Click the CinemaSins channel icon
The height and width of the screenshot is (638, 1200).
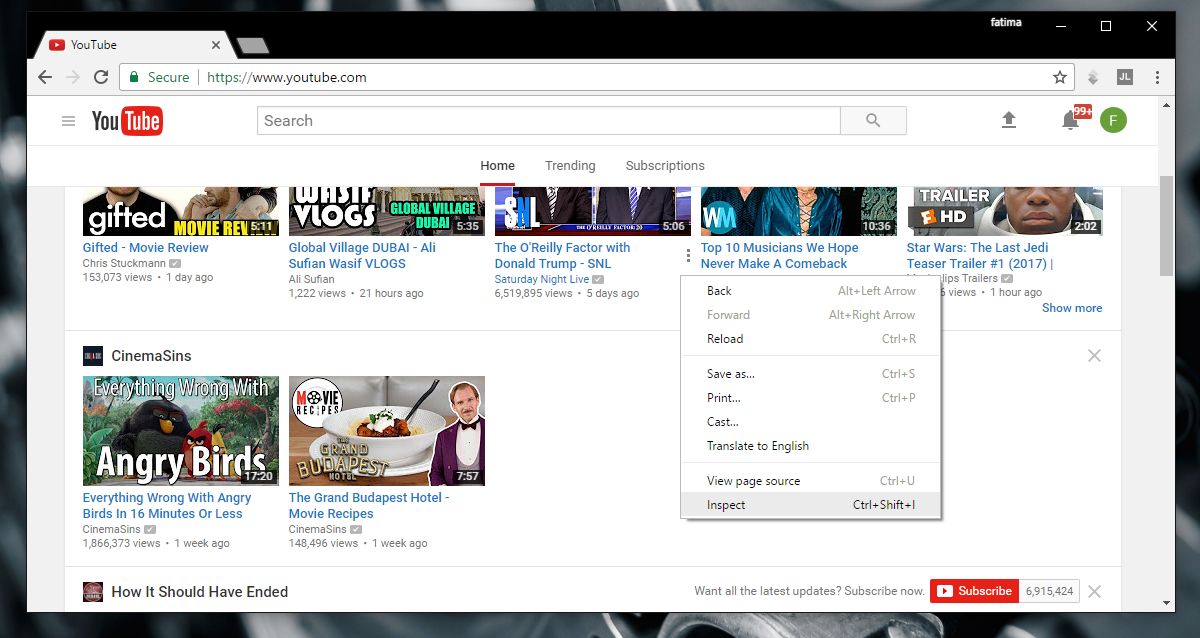(x=93, y=356)
